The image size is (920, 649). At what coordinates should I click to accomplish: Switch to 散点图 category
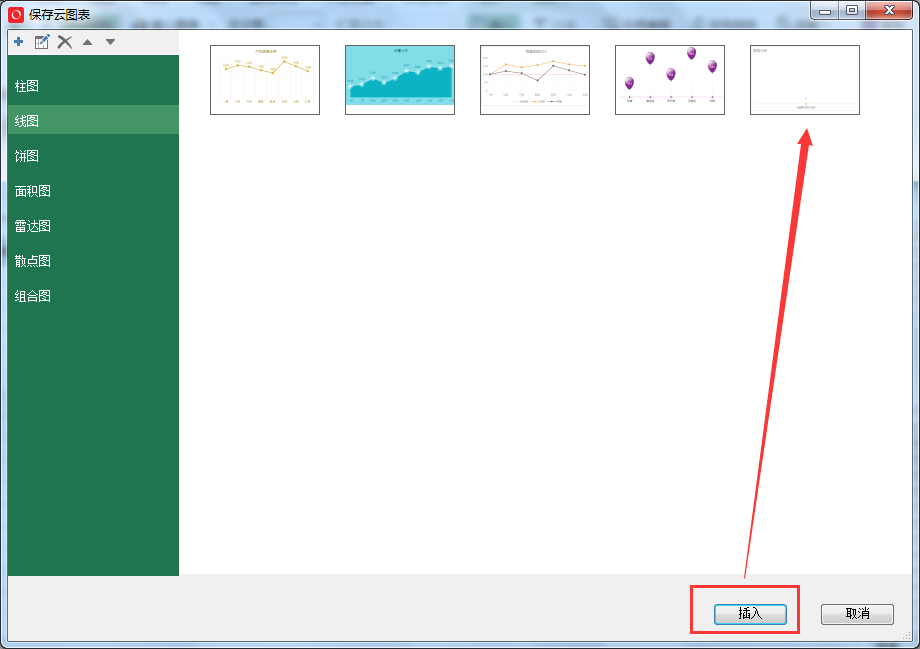pyautogui.click(x=93, y=261)
